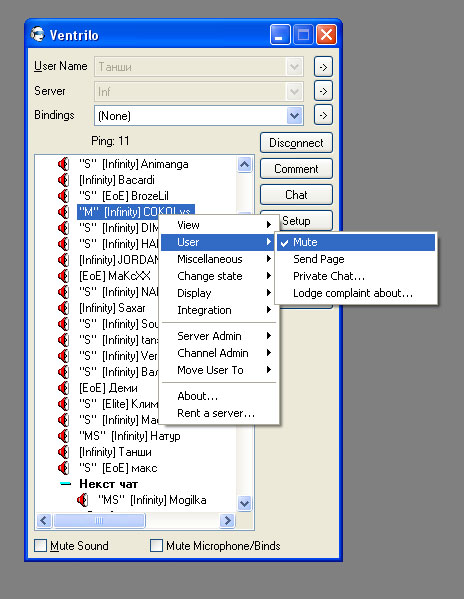Select user "S" [EoE] BrozeLil

(124, 196)
